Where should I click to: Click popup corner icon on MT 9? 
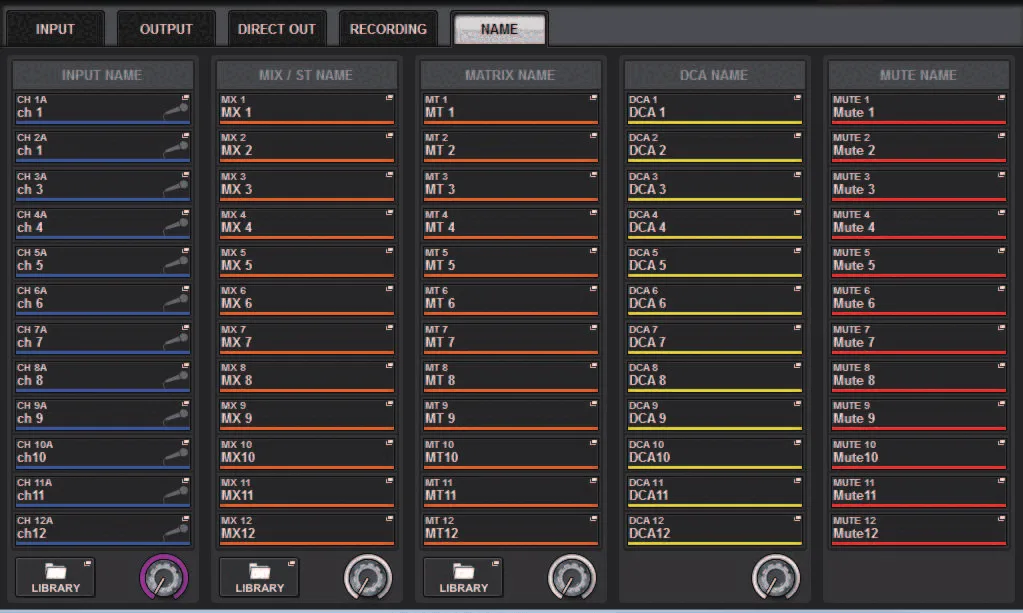(x=594, y=404)
